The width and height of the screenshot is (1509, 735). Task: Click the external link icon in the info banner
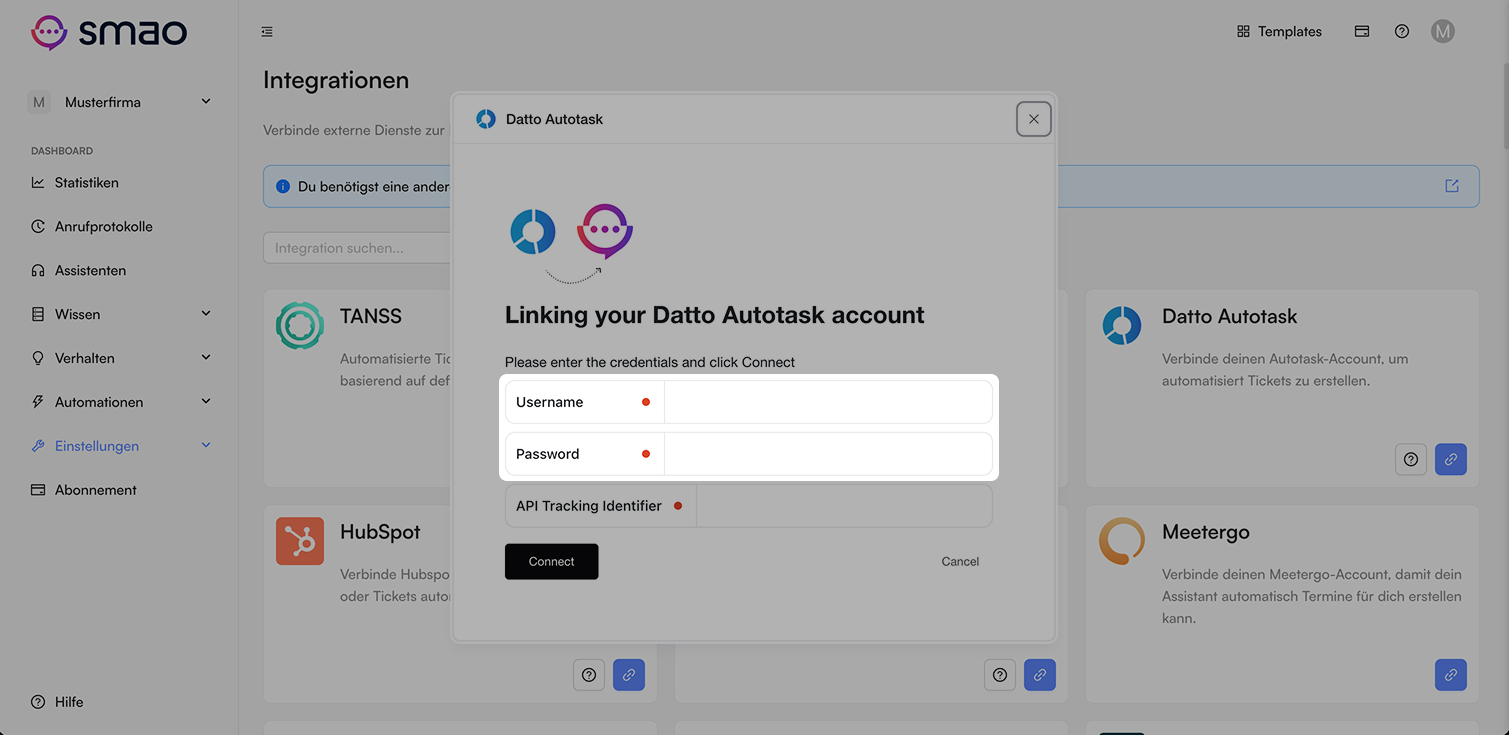coord(1452,186)
